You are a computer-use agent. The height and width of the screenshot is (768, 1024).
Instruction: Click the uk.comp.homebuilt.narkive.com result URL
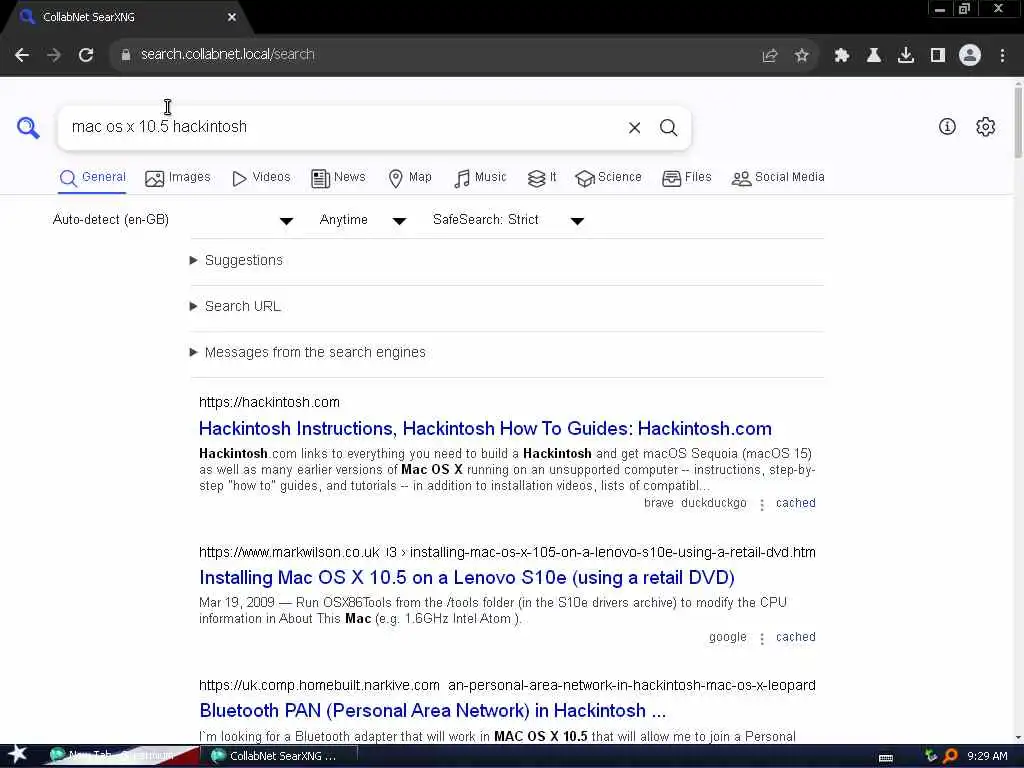507,686
